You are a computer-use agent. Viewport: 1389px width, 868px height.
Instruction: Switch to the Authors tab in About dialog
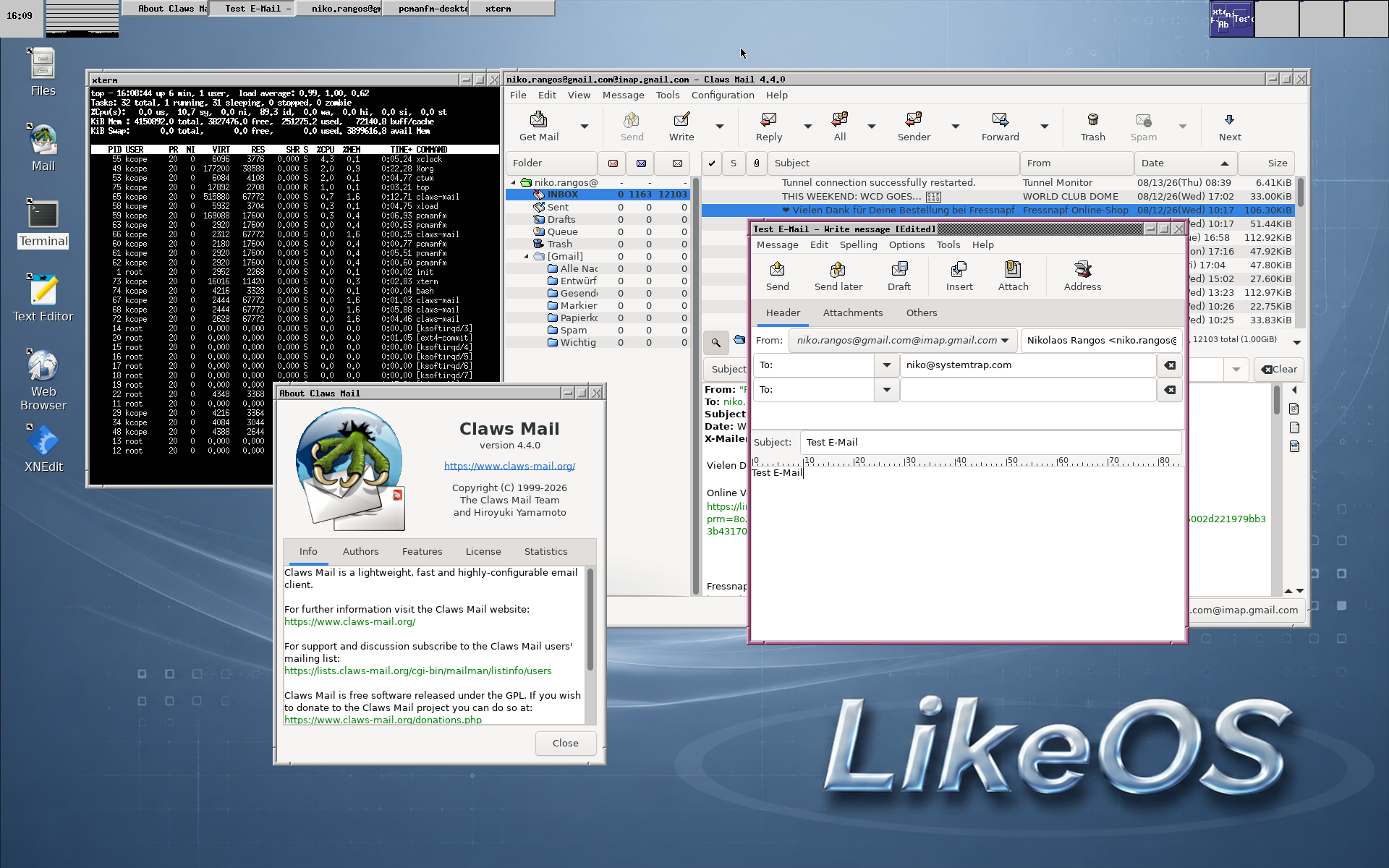(360, 552)
